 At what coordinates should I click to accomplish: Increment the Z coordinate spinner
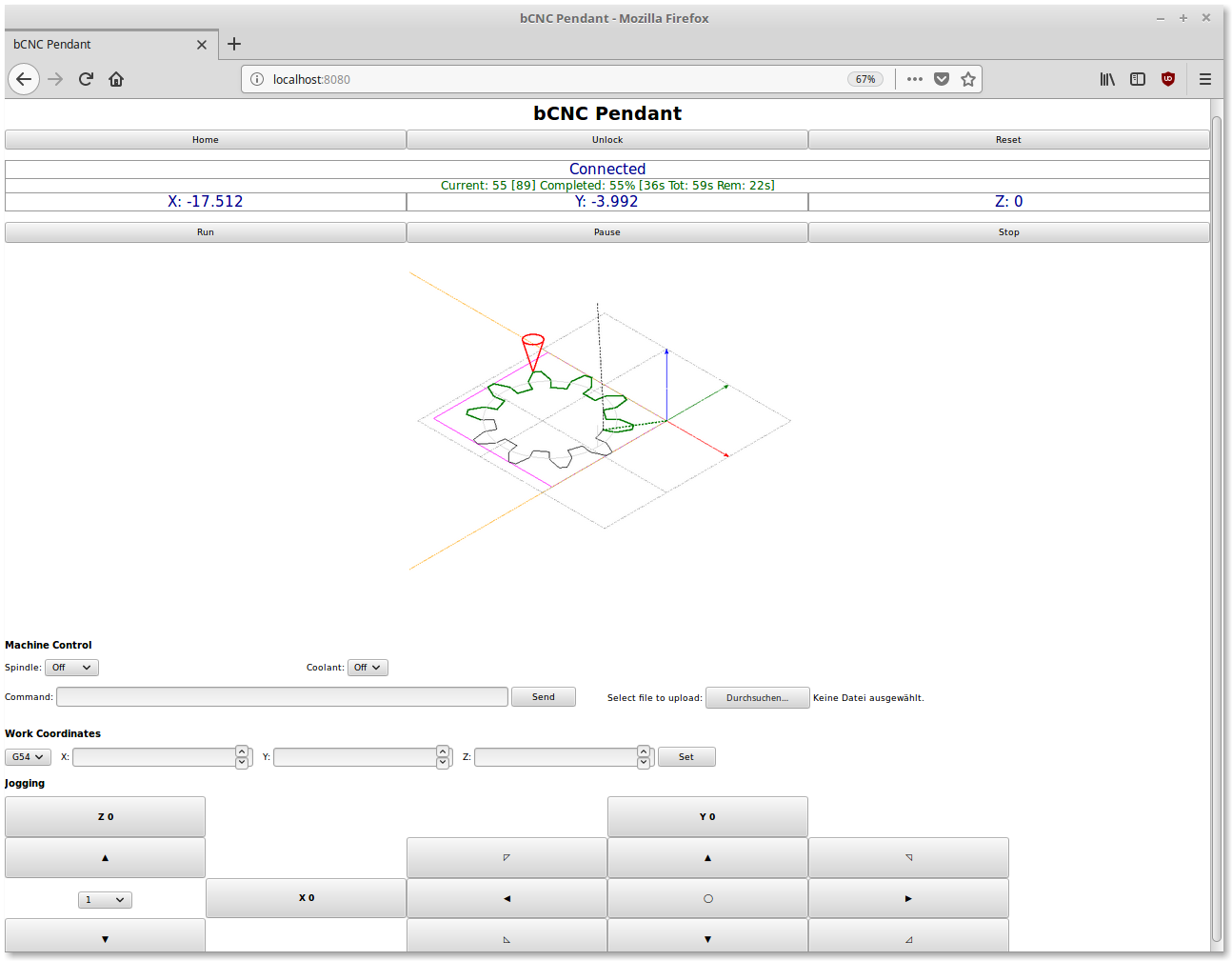tap(644, 751)
